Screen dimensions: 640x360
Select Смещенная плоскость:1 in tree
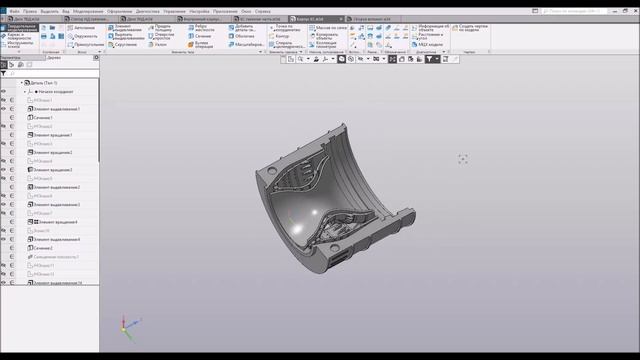(53, 257)
